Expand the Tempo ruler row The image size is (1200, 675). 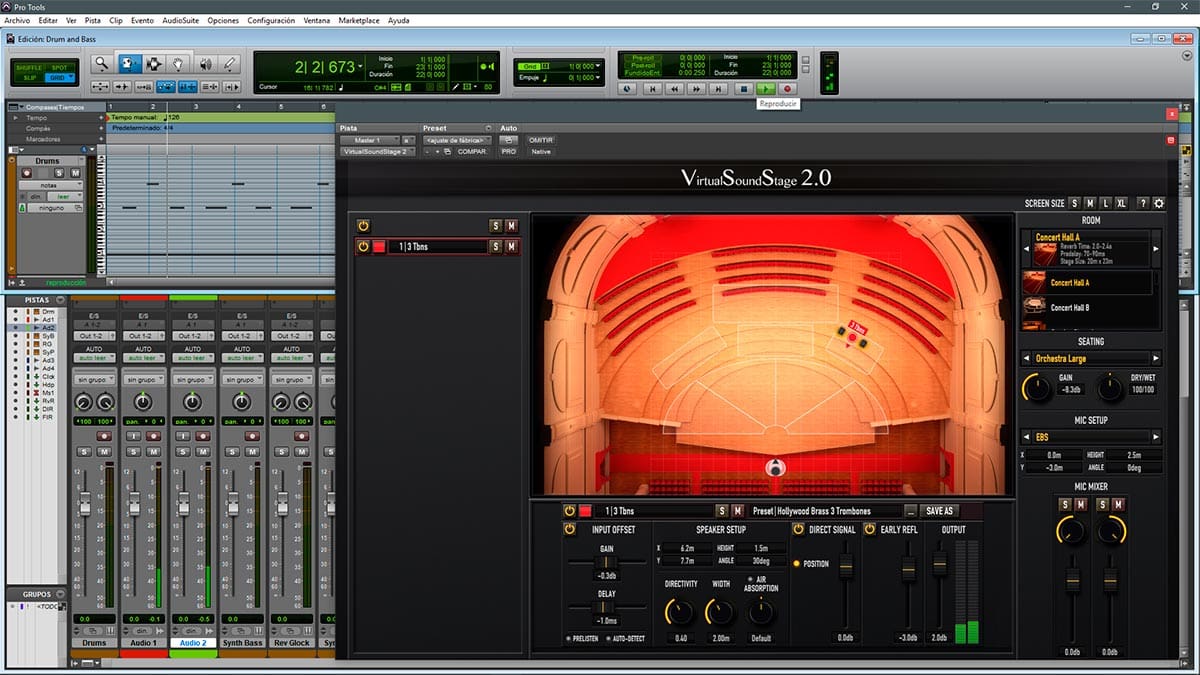click(15, 117)
